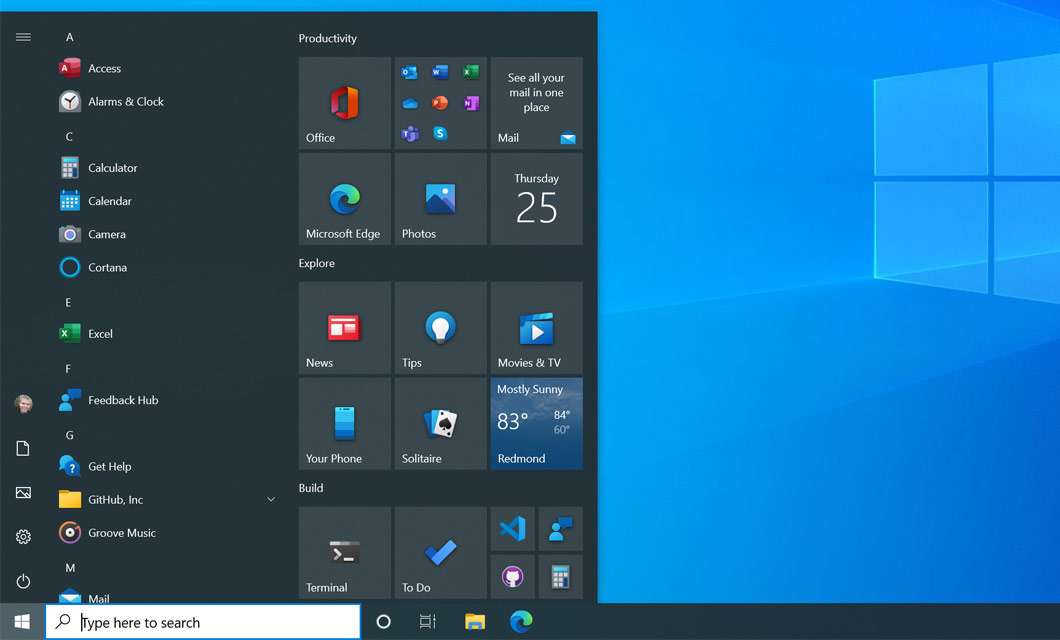1060x640 pixels.
Task: Expand the Start menu hamburger navigation
Action: pos(23,37)
